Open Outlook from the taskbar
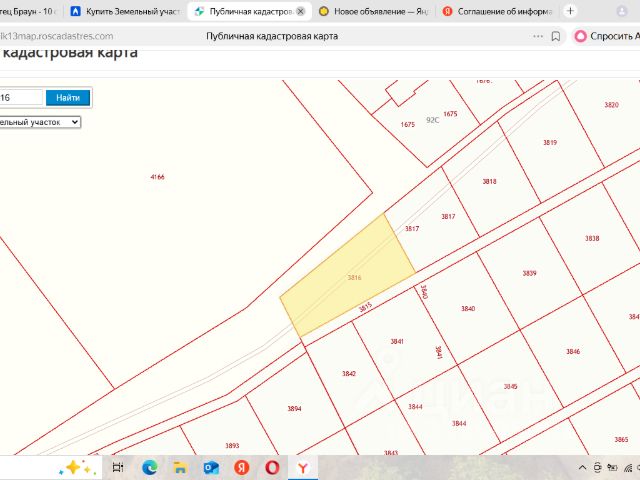640x480 pixels. [211, 467]
